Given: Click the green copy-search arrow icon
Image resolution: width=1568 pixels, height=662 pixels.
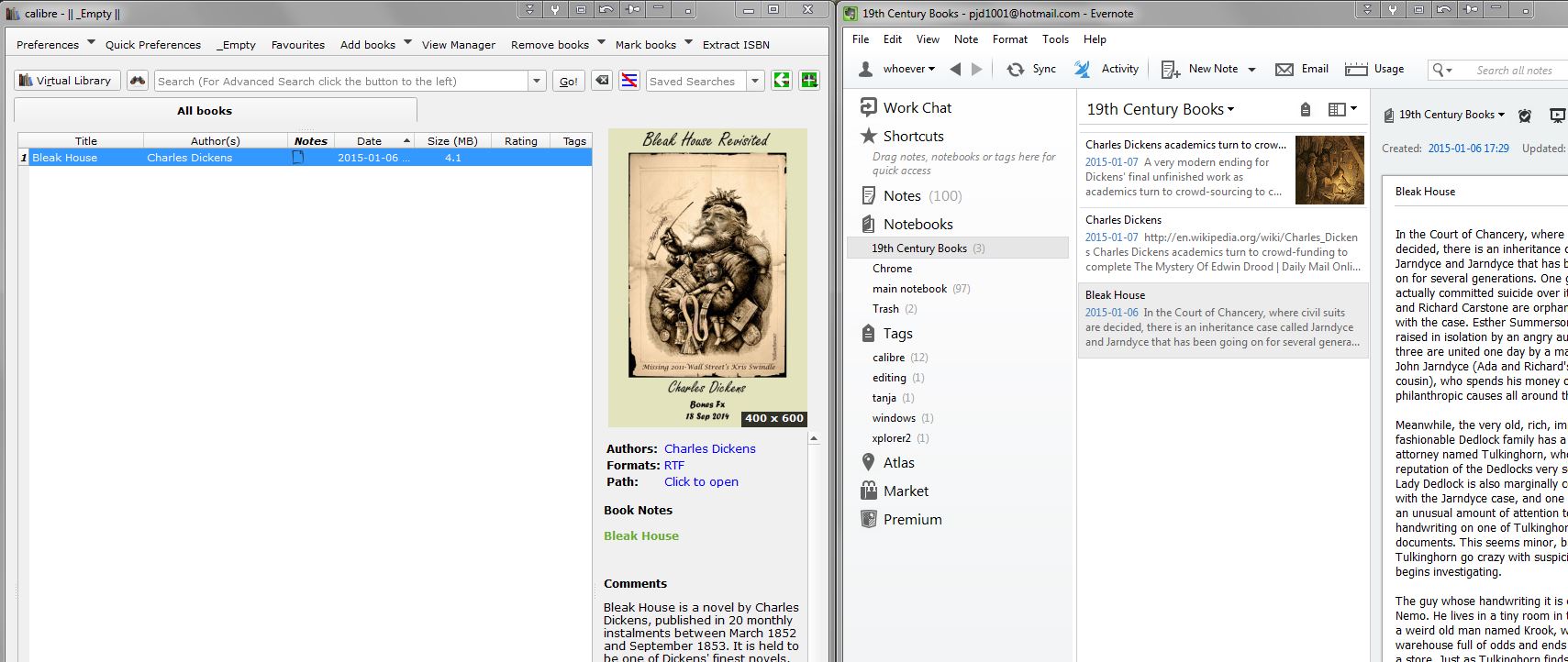Looking at the screenshot, I should [x=782, y=81].
